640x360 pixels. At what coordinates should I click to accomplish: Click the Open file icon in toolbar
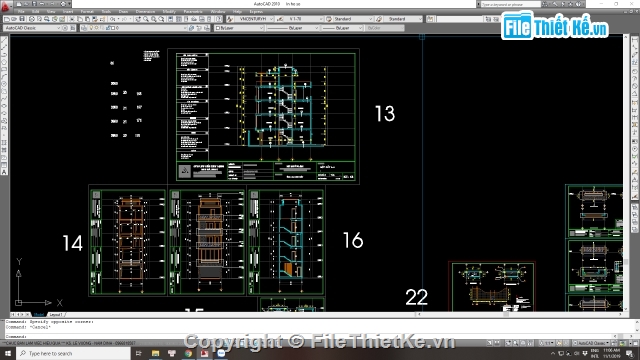point(14,19)
